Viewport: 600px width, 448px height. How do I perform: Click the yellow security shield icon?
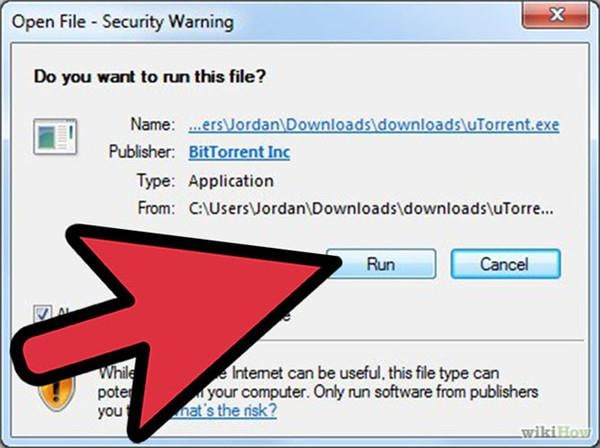point(56,393)
